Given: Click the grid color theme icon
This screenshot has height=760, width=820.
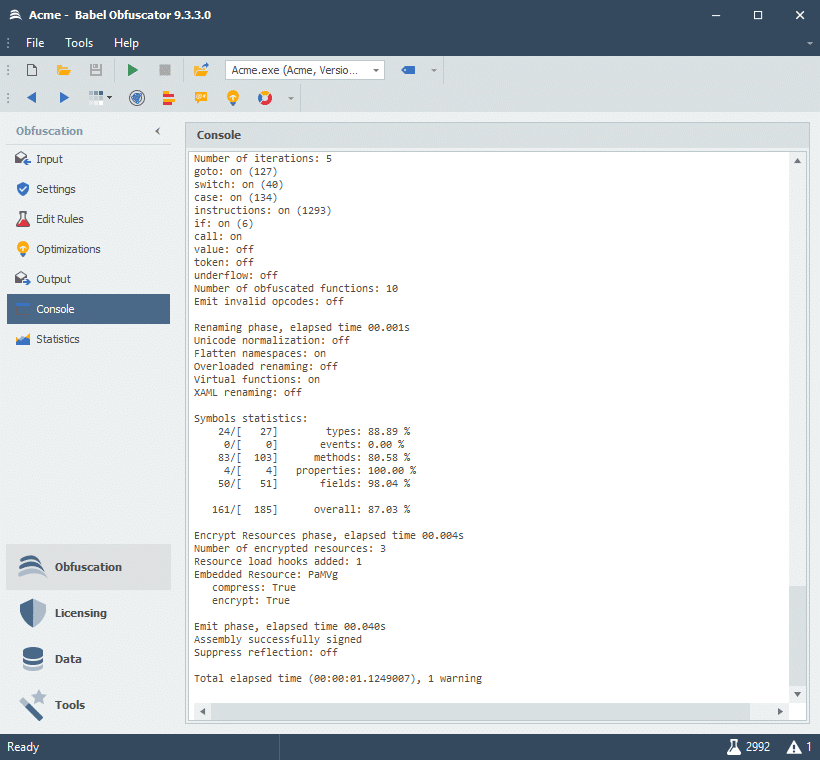Looking at the screenshot, I should [96, 97].
